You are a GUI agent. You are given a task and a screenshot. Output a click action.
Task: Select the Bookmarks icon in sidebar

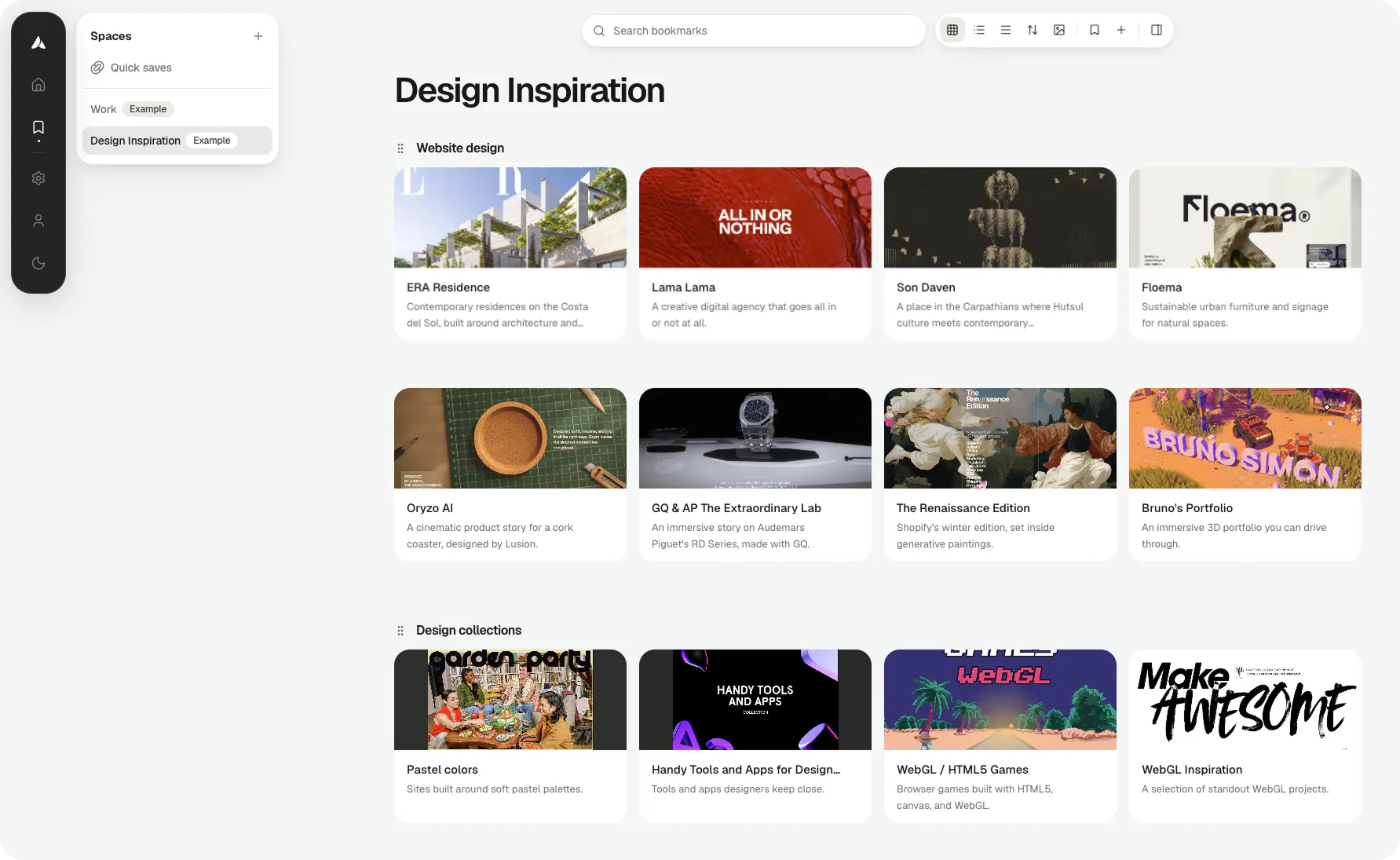[x=38, y=127]
